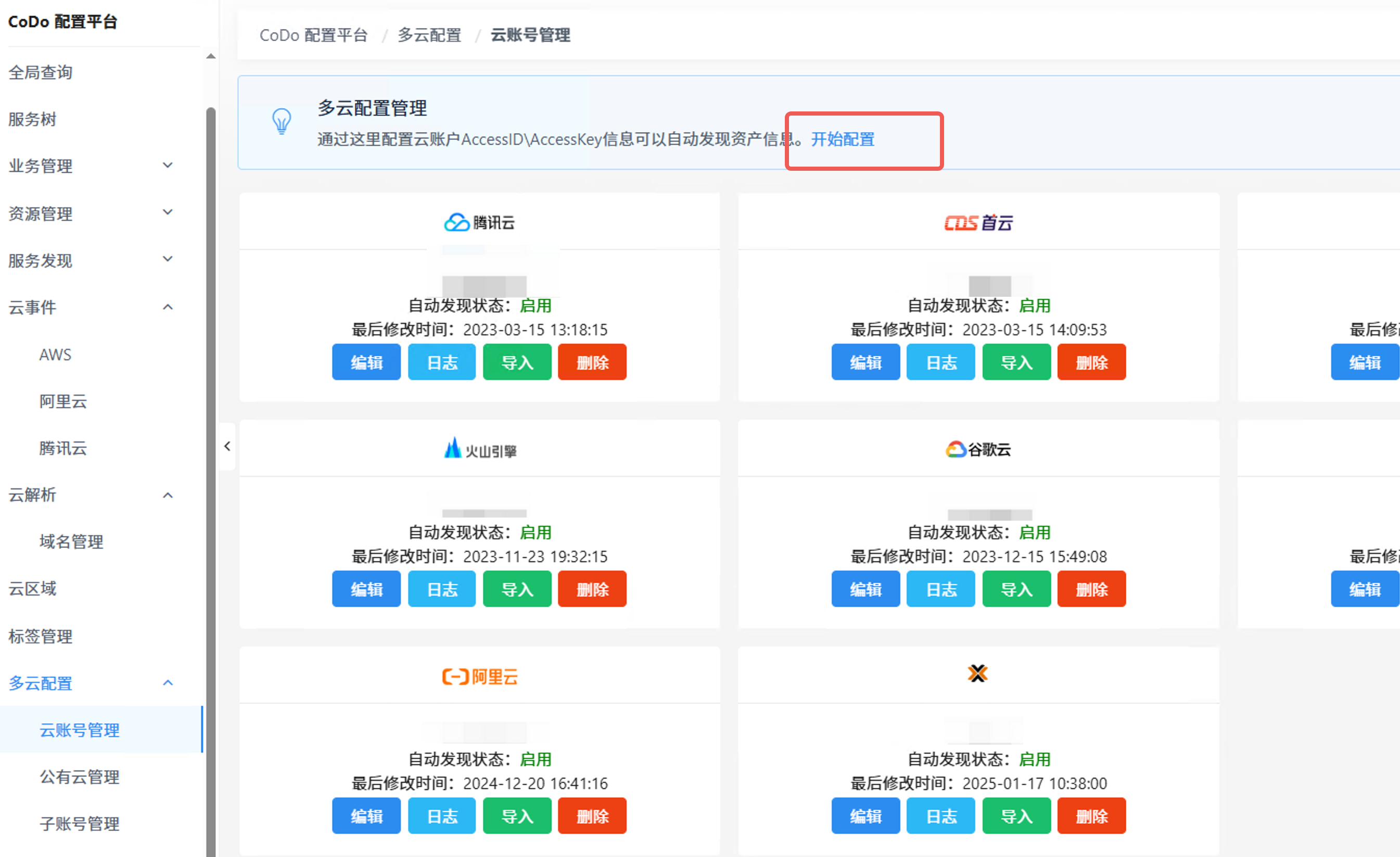Click the 2023-12-15 15:49:08 timestamp
This screenshot has height=857, width=1400.
[1035, 557]
